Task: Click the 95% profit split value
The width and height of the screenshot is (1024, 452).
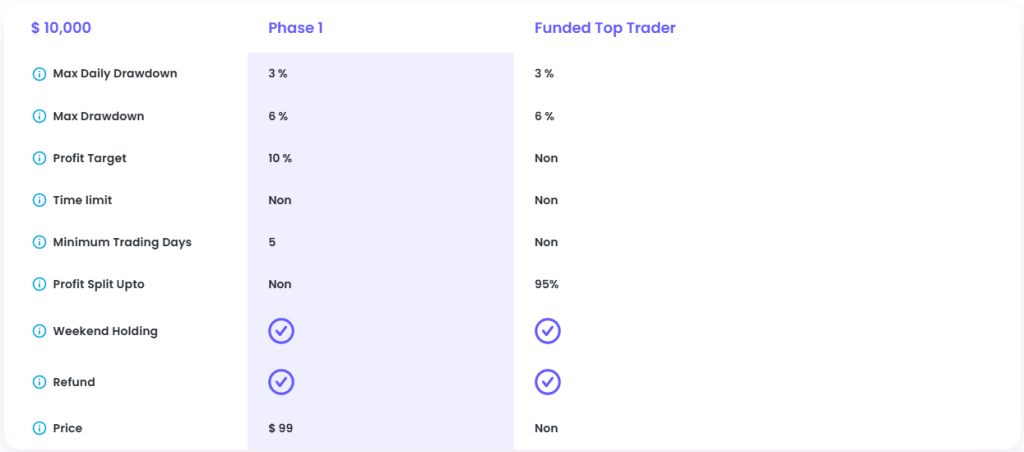Action: (x=547, y=284)
